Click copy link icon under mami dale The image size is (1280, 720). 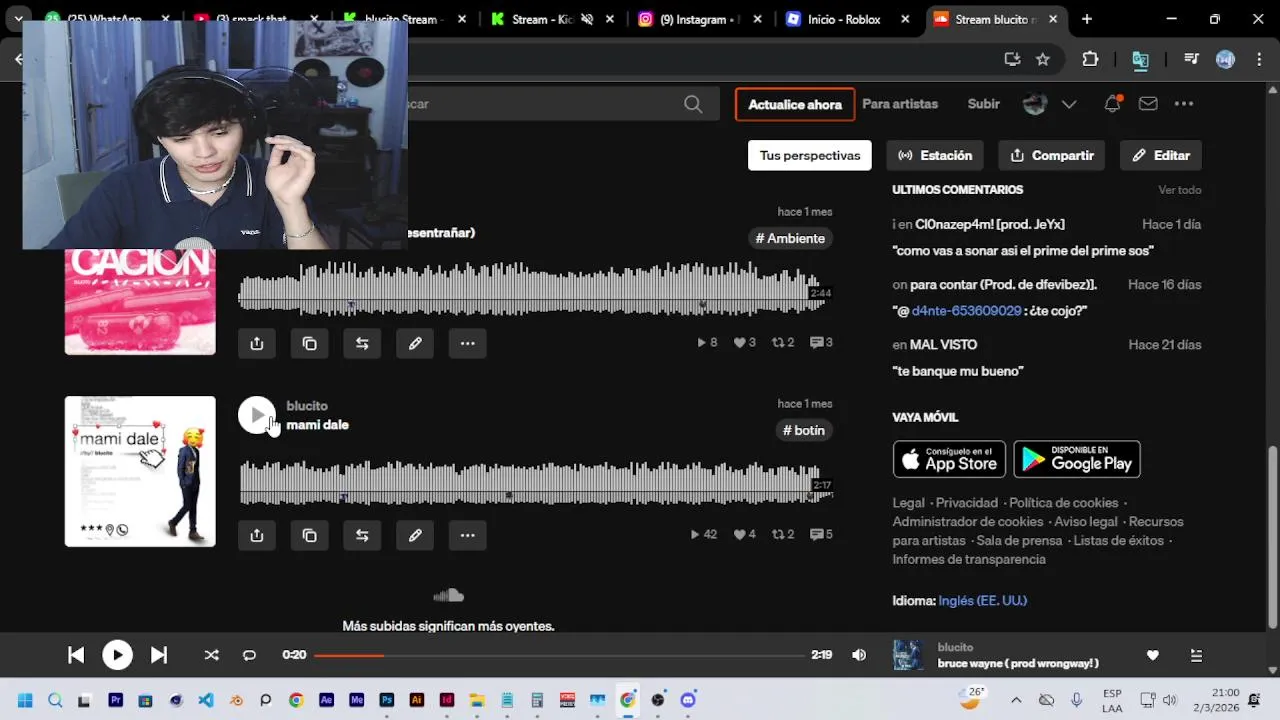(309, 535)
